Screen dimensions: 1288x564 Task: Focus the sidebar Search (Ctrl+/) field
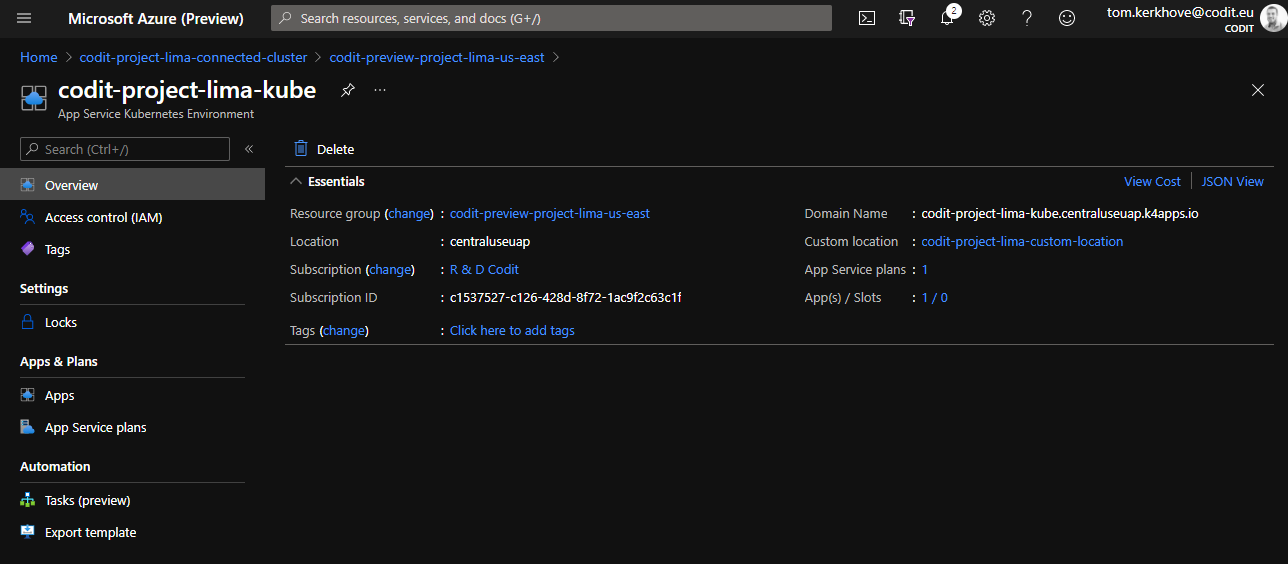[x=125, y=149]
